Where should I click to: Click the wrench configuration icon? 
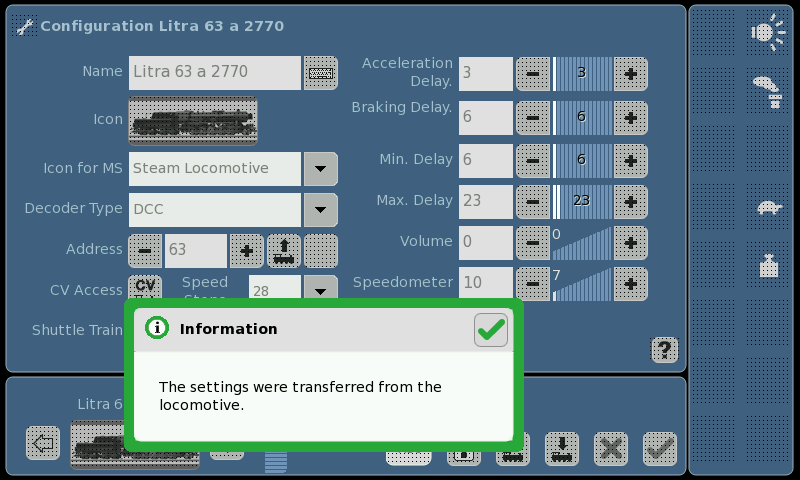pos(24,26)
